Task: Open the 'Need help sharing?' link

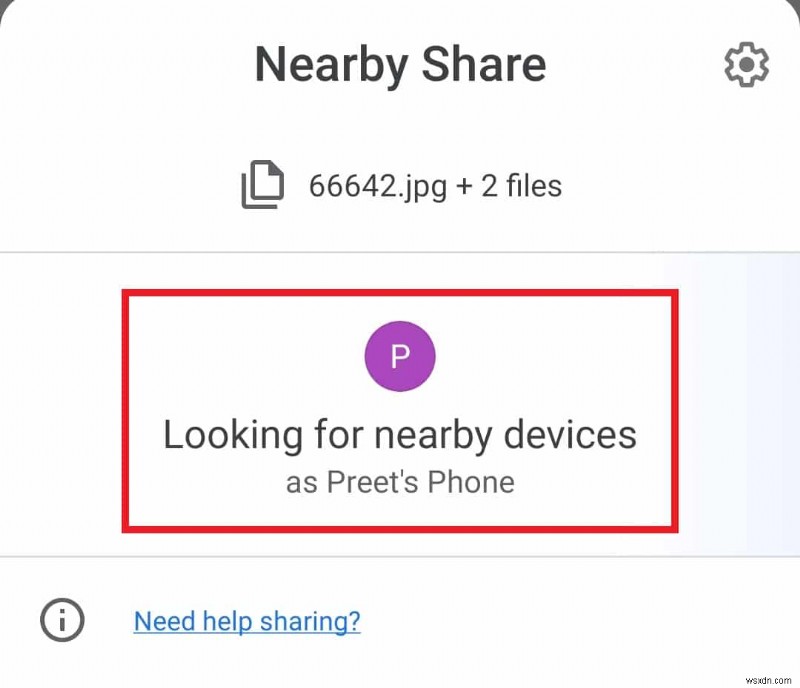Action: (247, 621)
